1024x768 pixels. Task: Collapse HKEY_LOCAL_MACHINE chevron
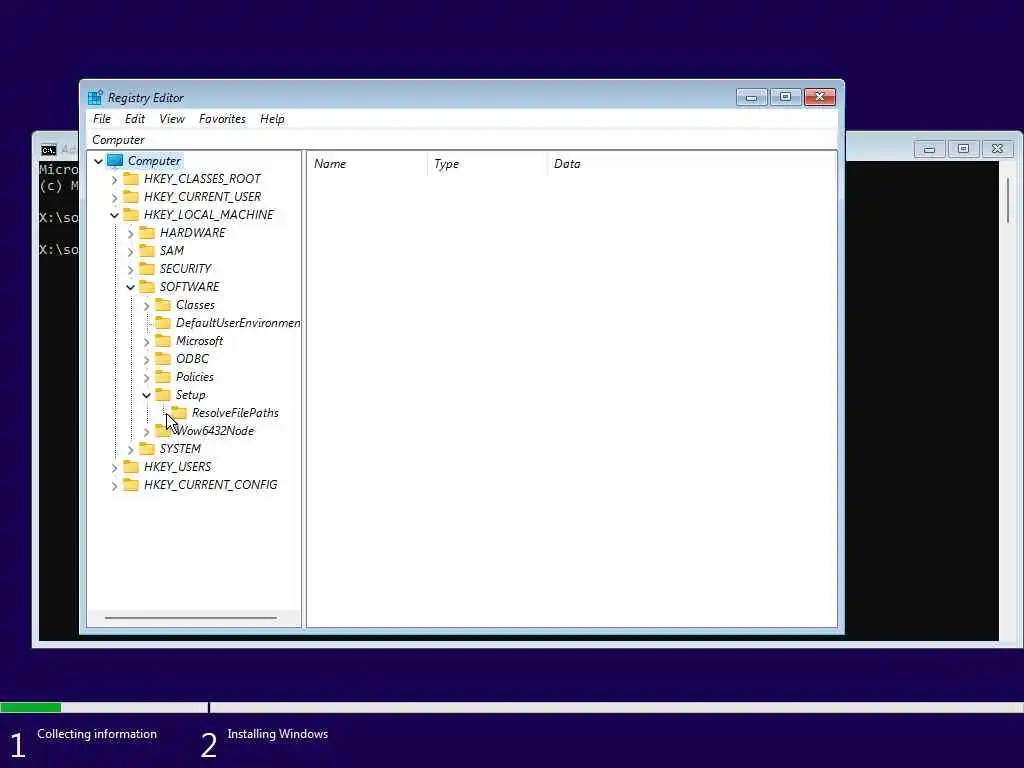click(x=114, y=215)
